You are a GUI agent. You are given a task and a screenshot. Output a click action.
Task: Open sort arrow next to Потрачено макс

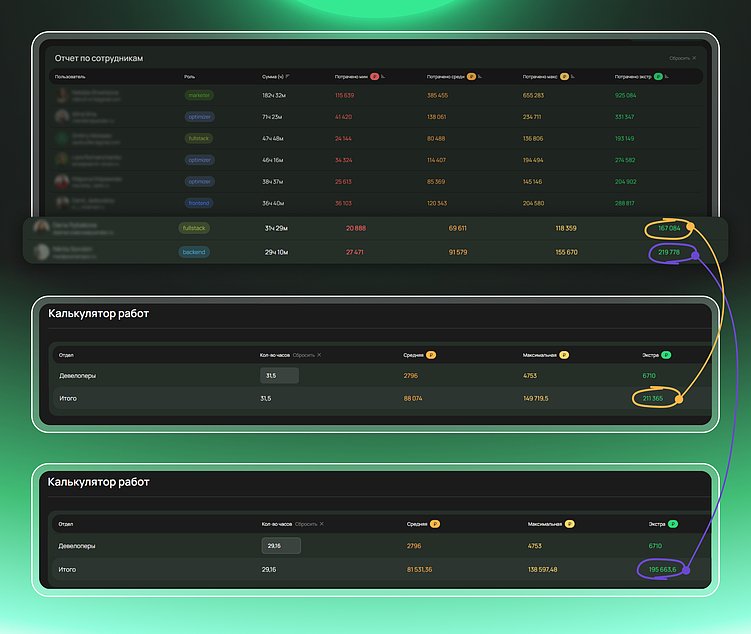pos(573,77)
